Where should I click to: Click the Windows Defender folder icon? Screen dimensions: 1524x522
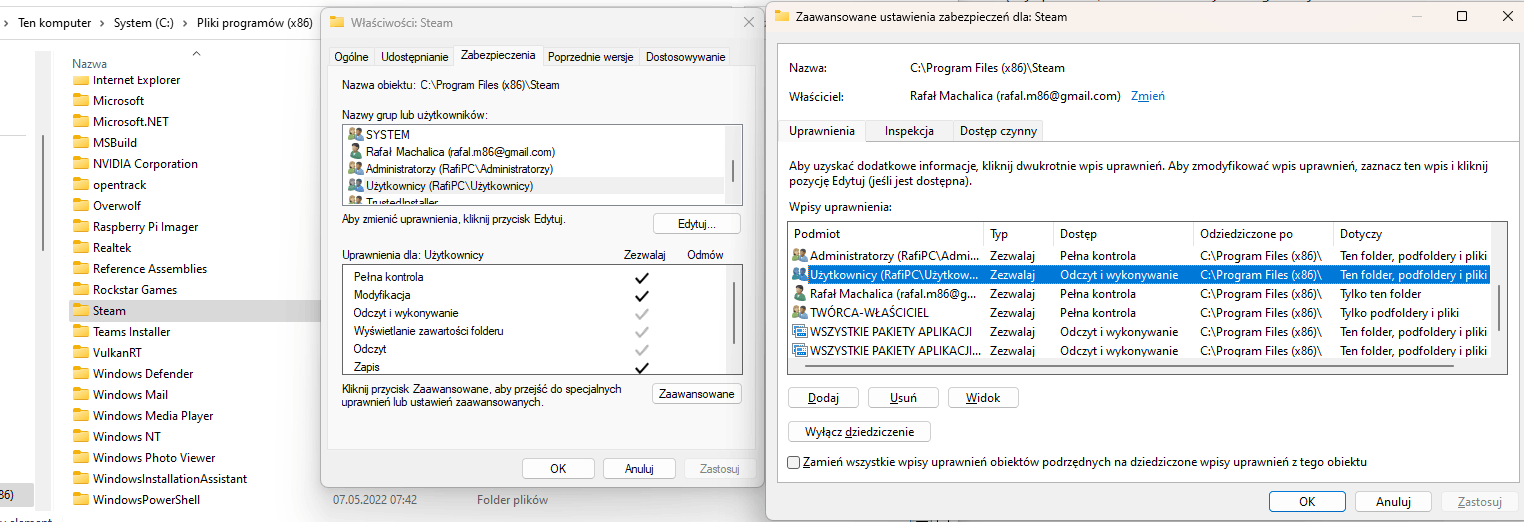point(81,374)
